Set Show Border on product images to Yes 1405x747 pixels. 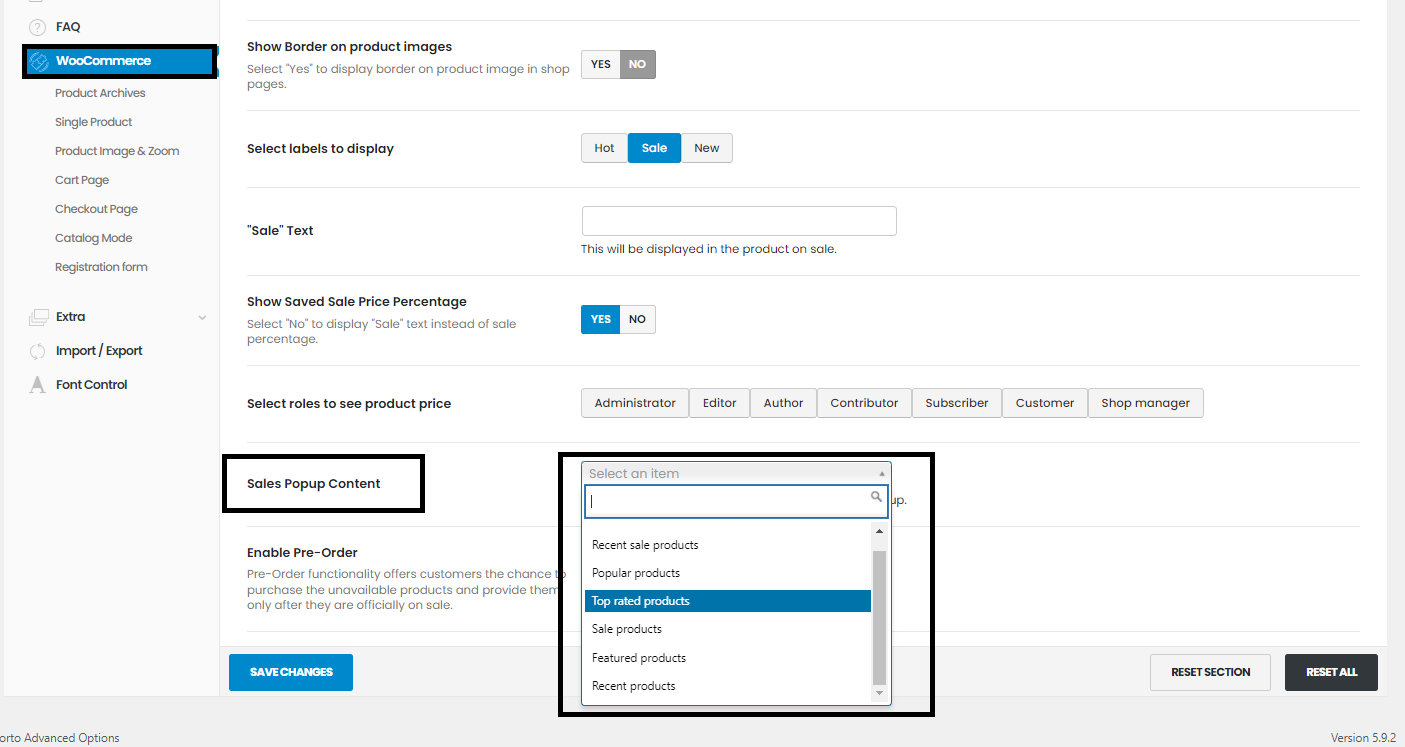(600, 64)
